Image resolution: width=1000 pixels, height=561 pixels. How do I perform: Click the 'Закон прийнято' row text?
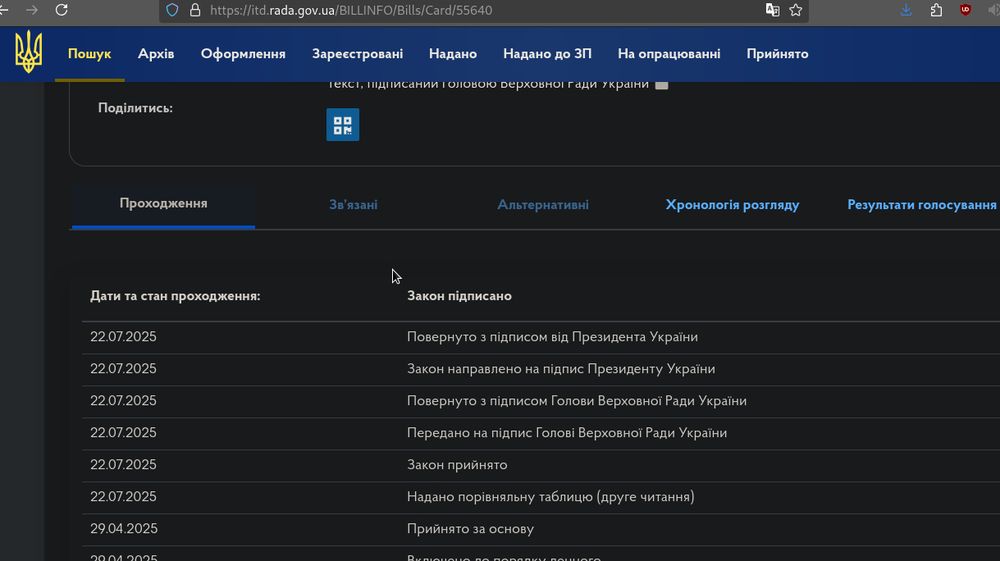coord(457,465)
